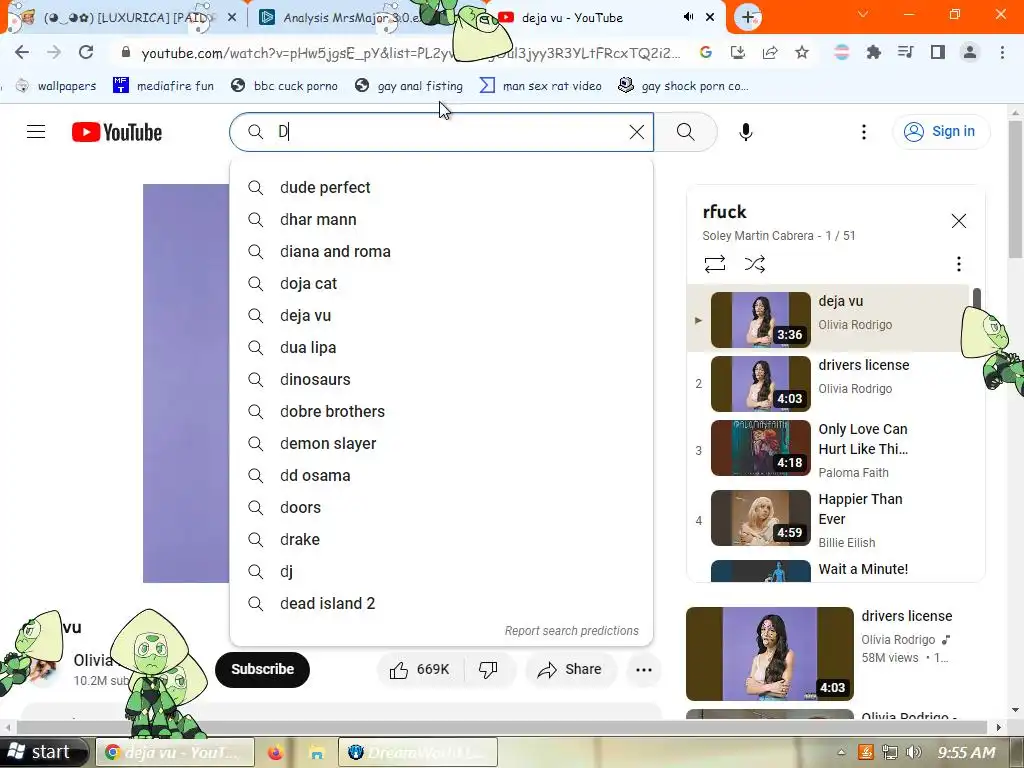Switch to the LUXURICA tab
This screenshot has width=1024, height=768.
[x=124, y=18]
